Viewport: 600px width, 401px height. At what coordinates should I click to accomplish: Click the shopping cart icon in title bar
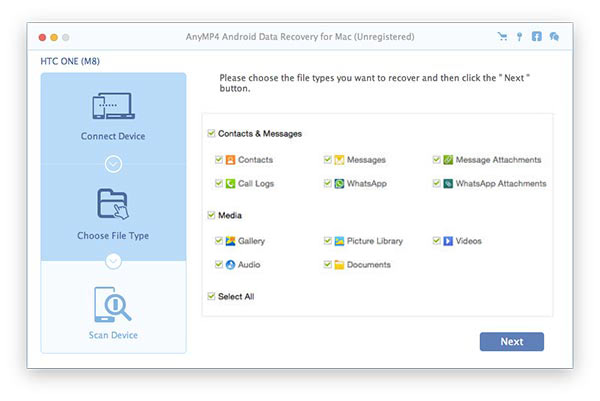click(x=502, y=37)
